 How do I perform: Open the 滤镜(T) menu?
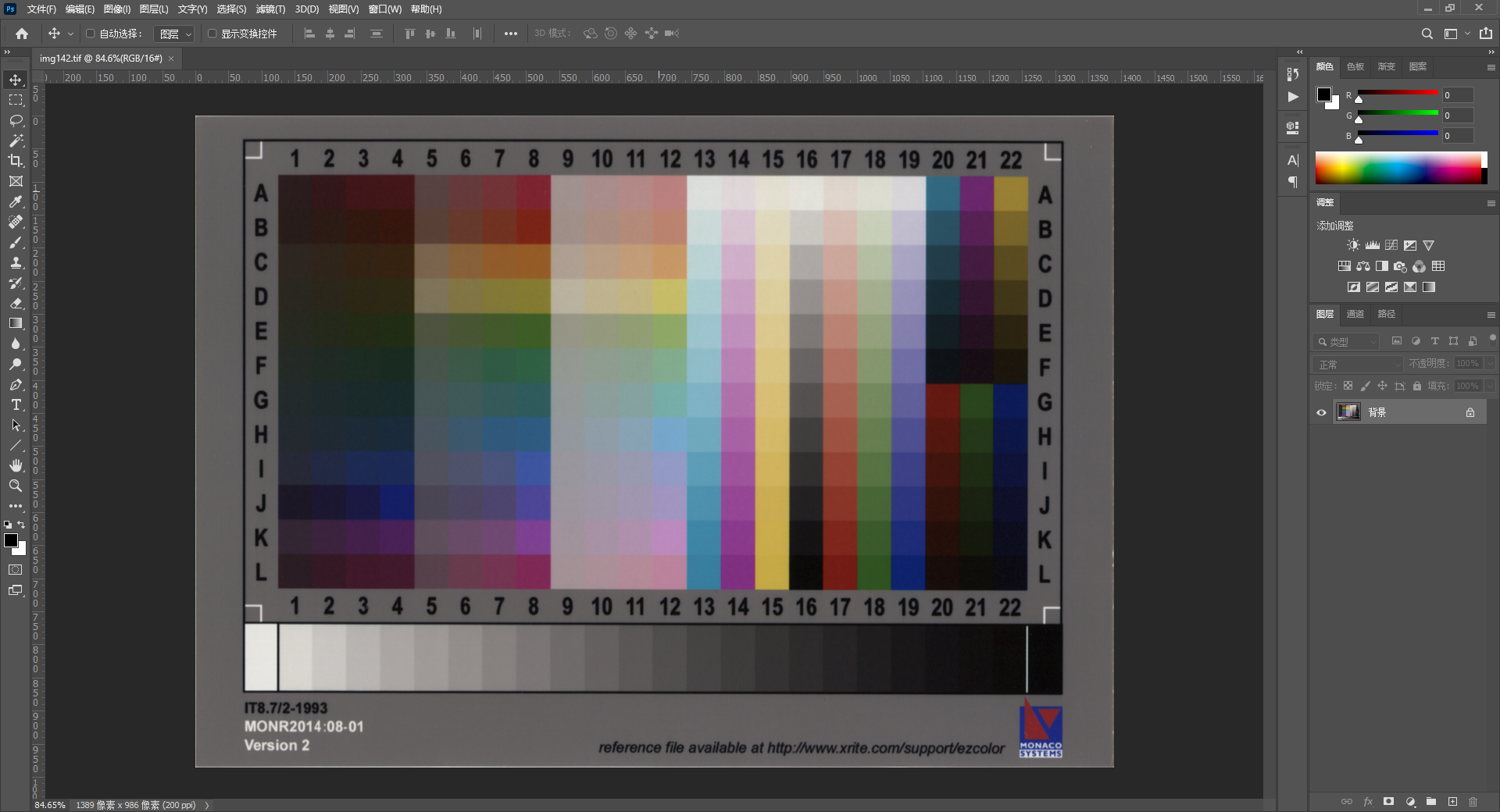pyautogui.click(x=270, y=9)
